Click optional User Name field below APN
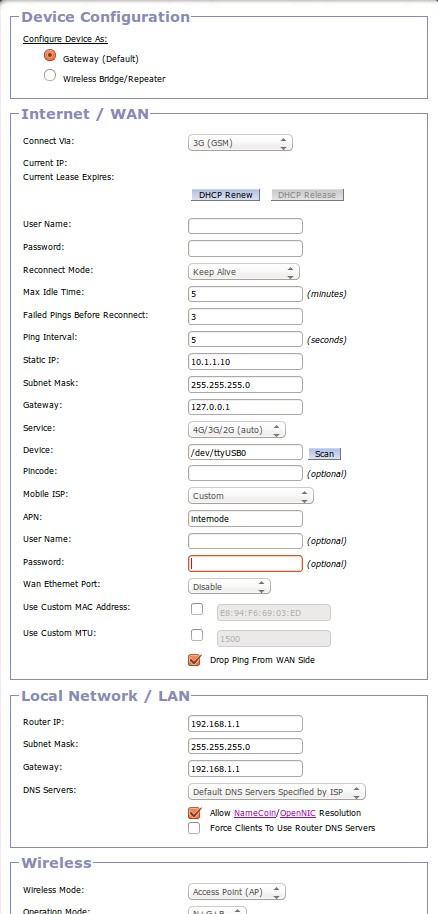The image size is (438, 914). tap(245, 541)
